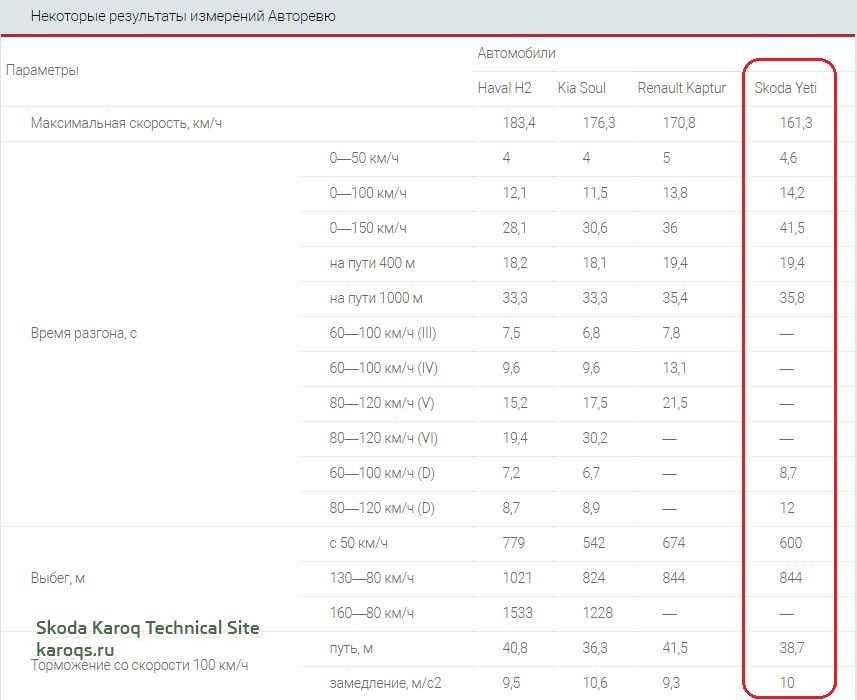Click the "160—80 км/ч" row label
Image resolution: width=857 pixels, height=700 pixels.
click(x=372, y=613)
